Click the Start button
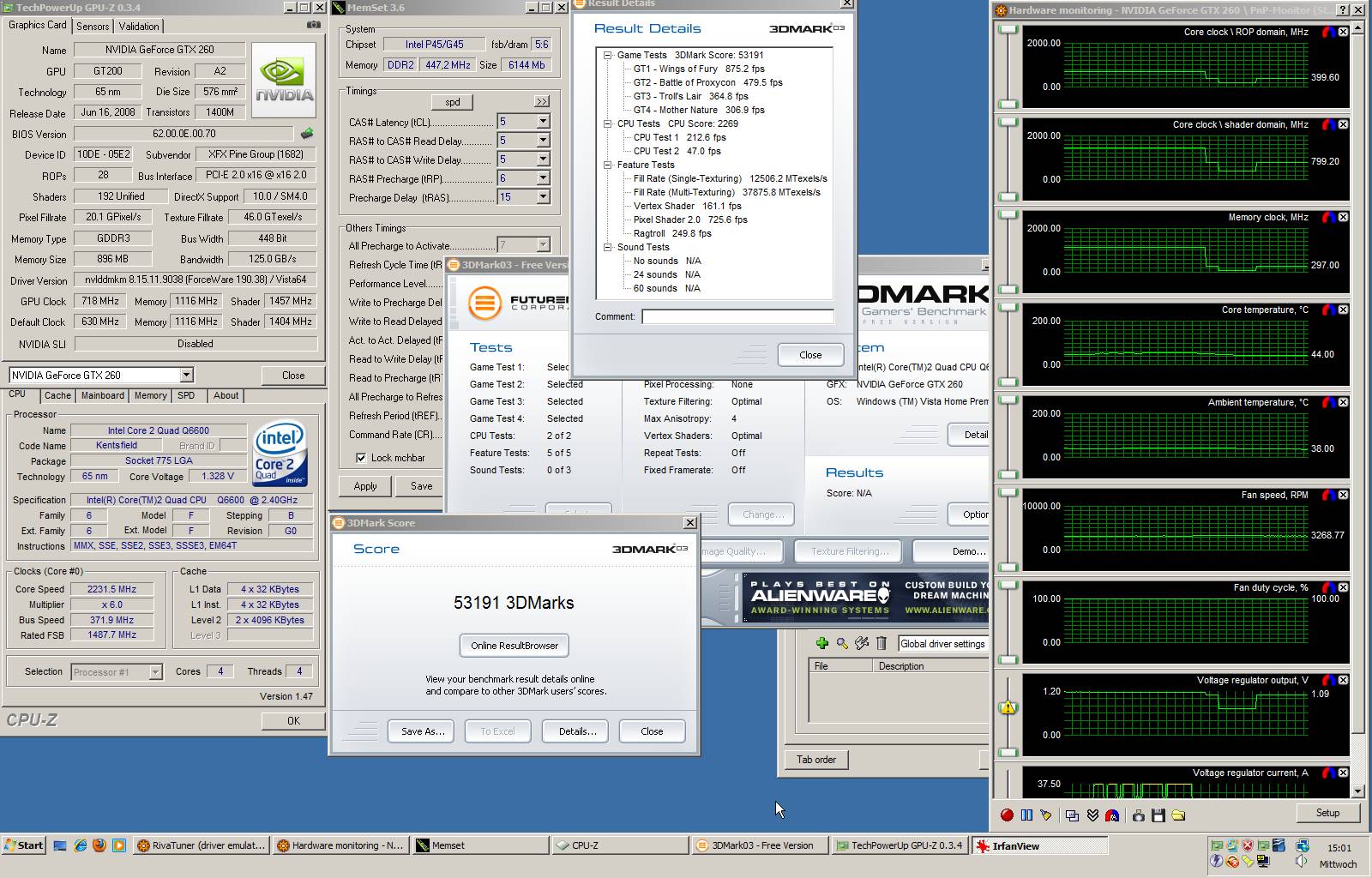 [x=23, y=845]
